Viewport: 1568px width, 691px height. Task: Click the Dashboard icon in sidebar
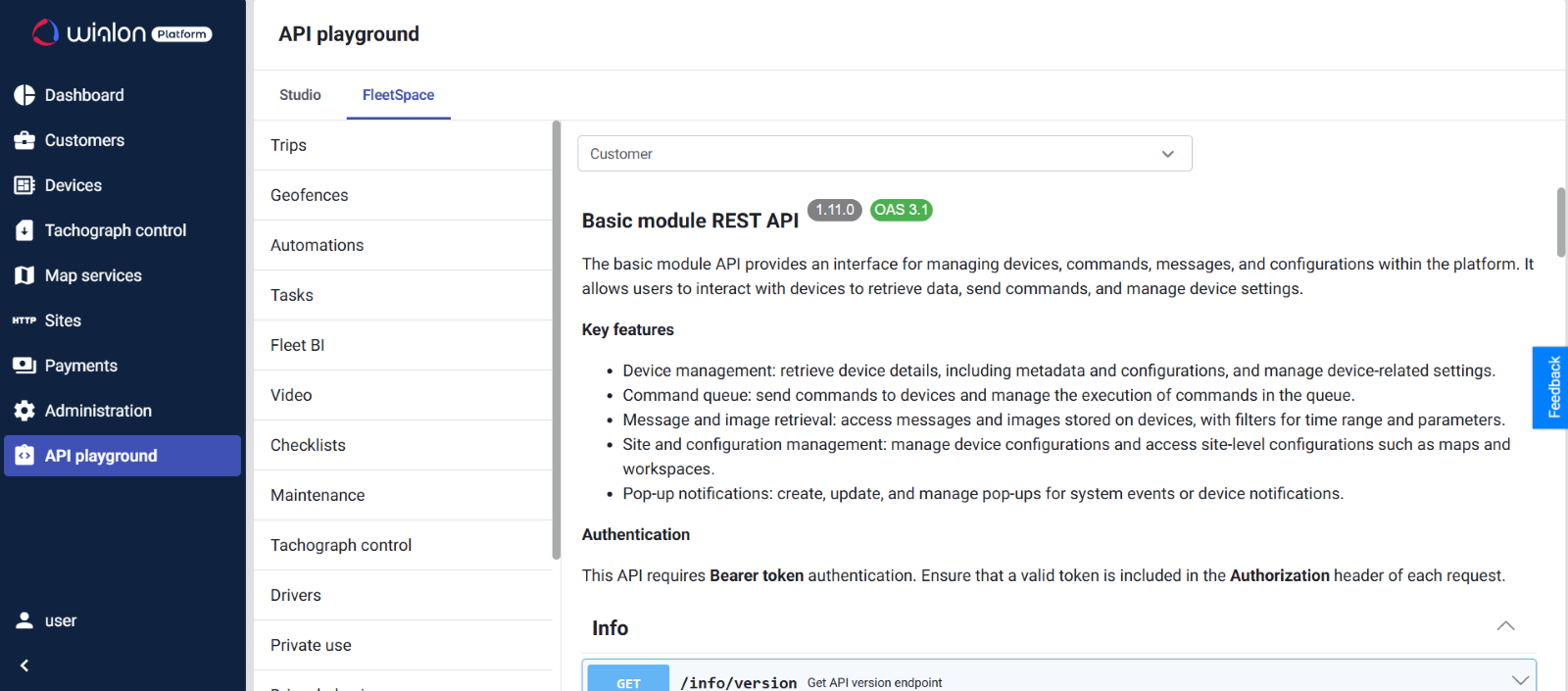(24, 95)
